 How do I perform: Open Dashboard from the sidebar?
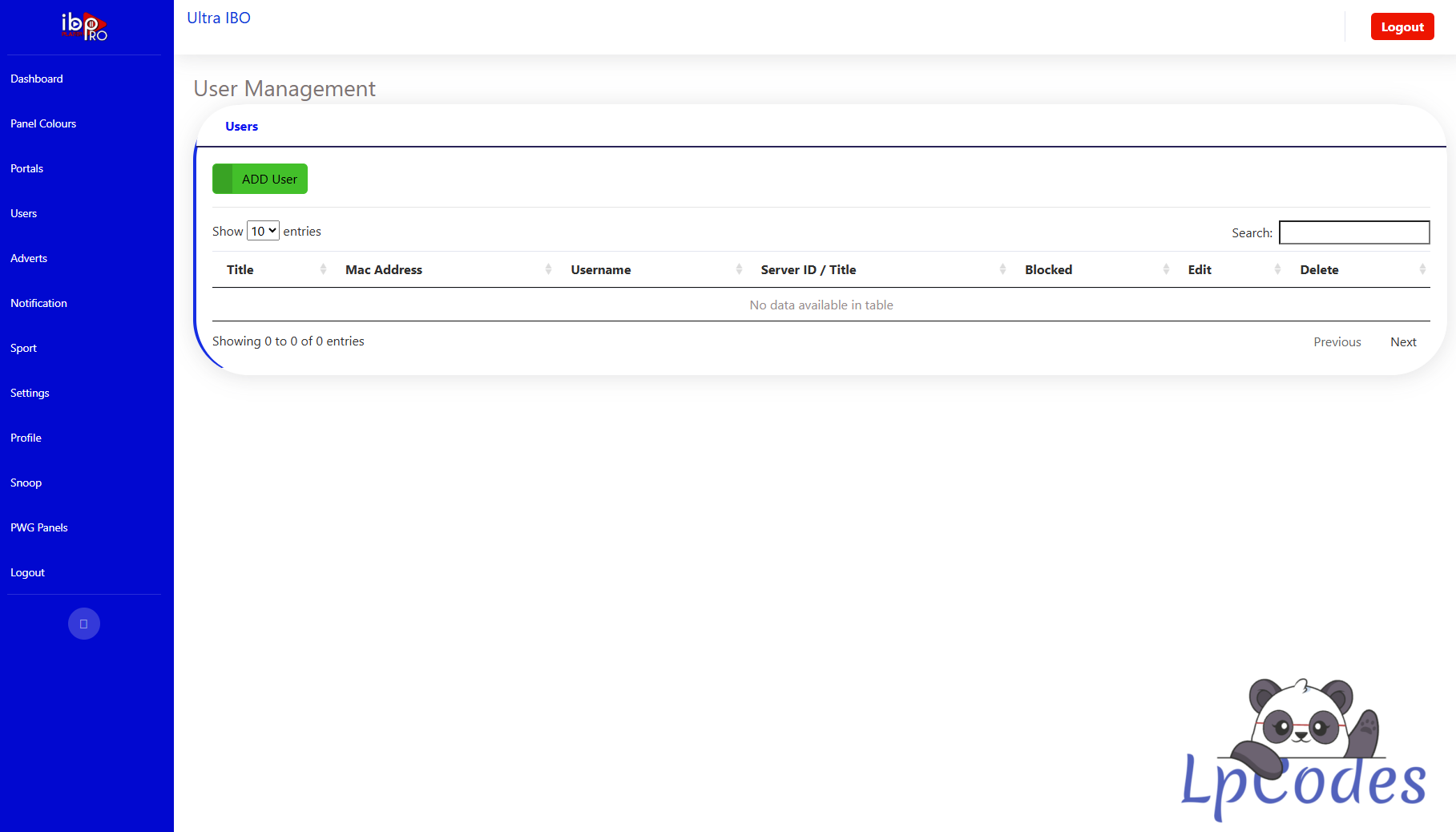[37, 79]
